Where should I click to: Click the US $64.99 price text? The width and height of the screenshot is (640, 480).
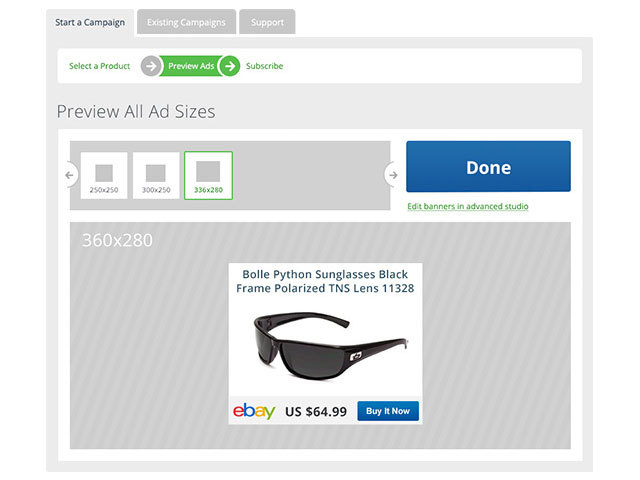pyautogui.click(x=316, y=411)
